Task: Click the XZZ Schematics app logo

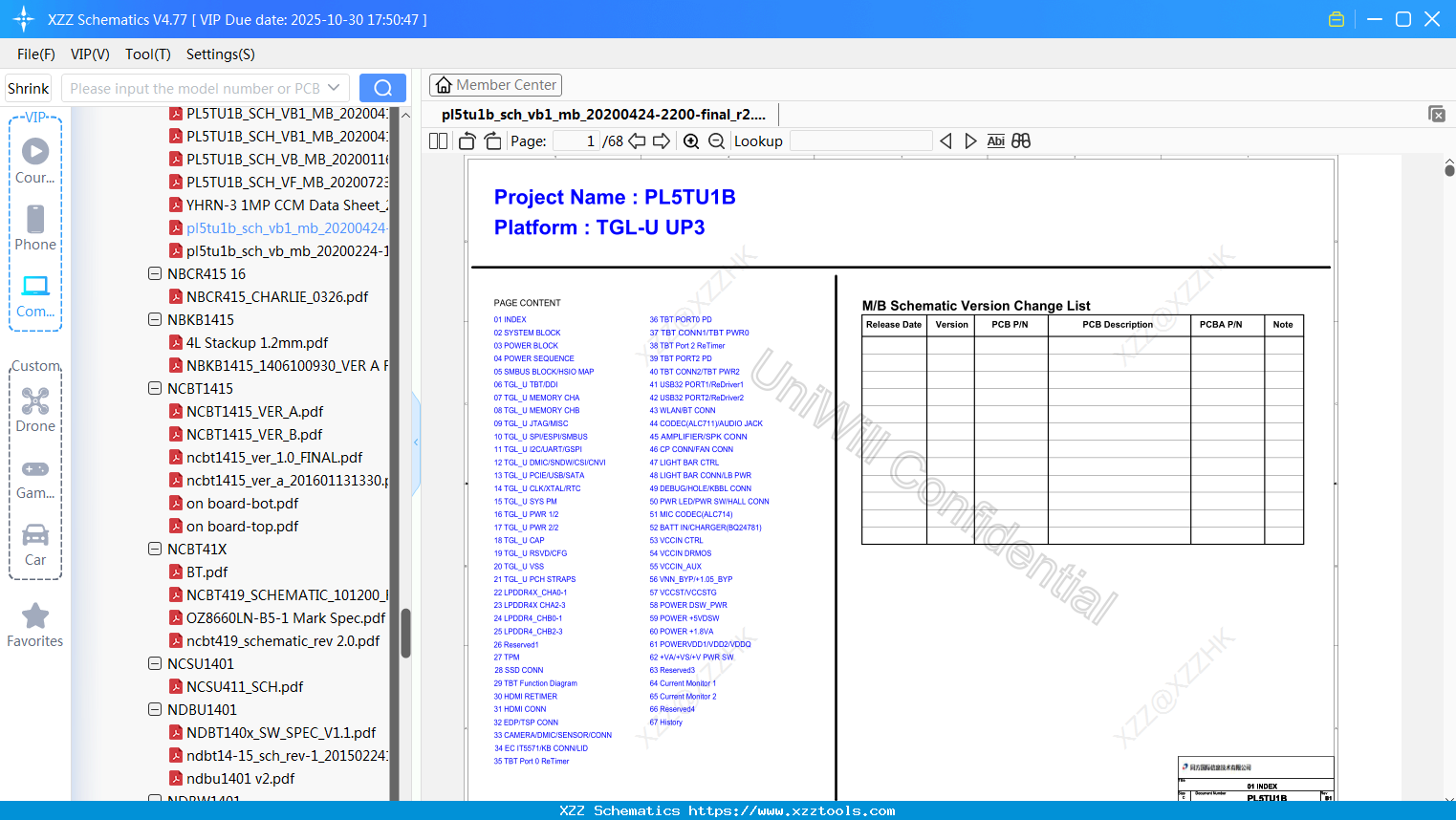Action: [x=24, y=19]
